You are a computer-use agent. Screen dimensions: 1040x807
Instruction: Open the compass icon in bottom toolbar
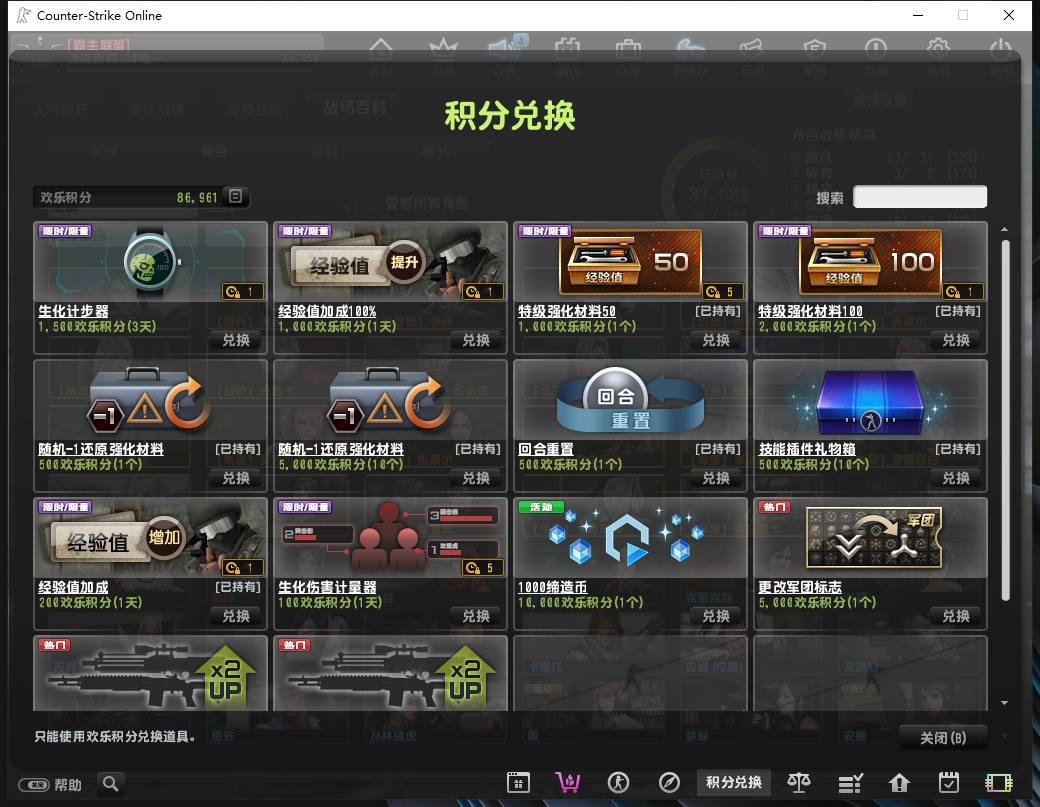point(669,782)
